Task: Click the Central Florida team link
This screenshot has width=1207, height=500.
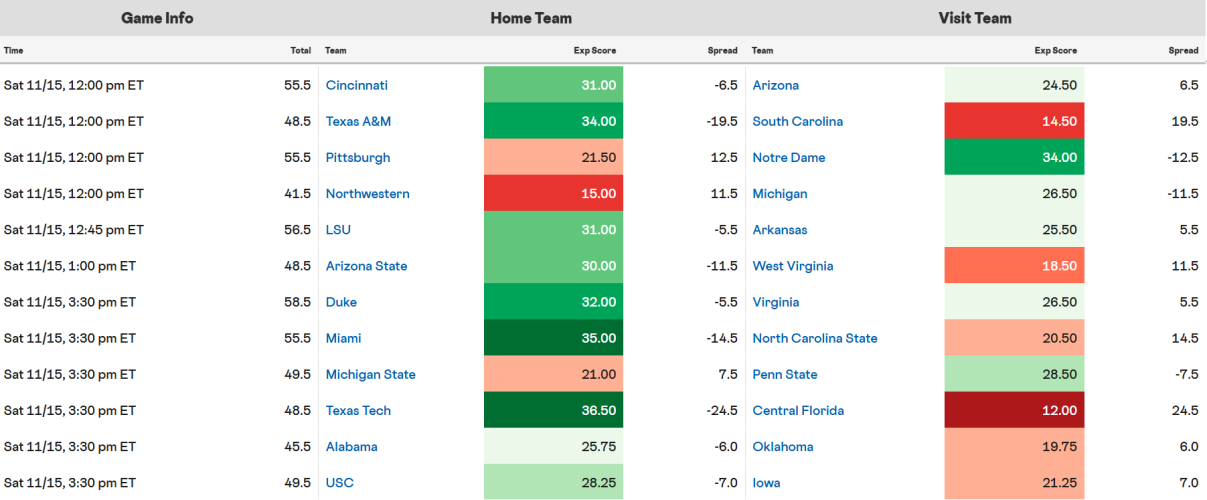Action: click(798, 411)
